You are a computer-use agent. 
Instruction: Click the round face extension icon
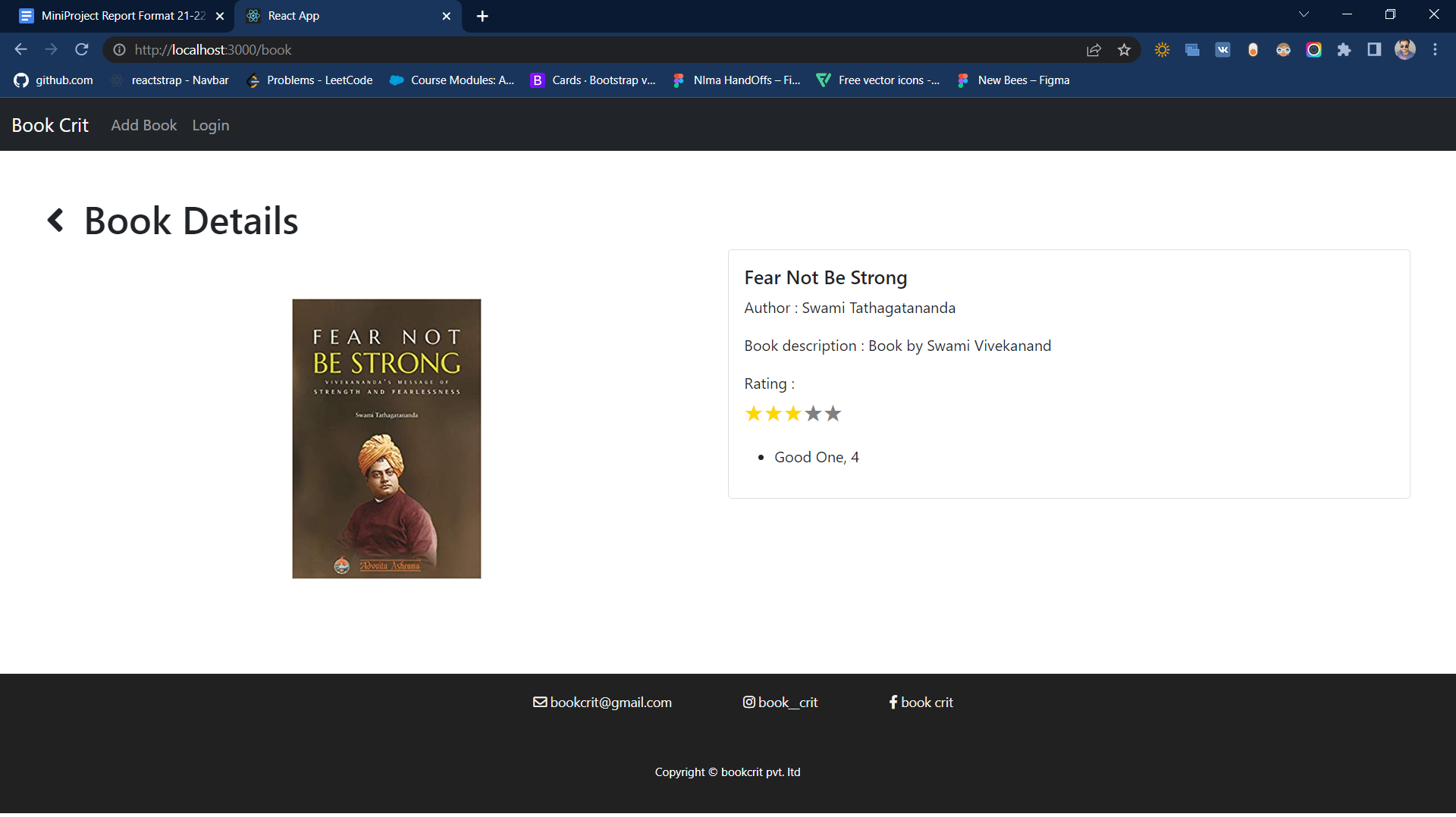(x=1283, y=50)
